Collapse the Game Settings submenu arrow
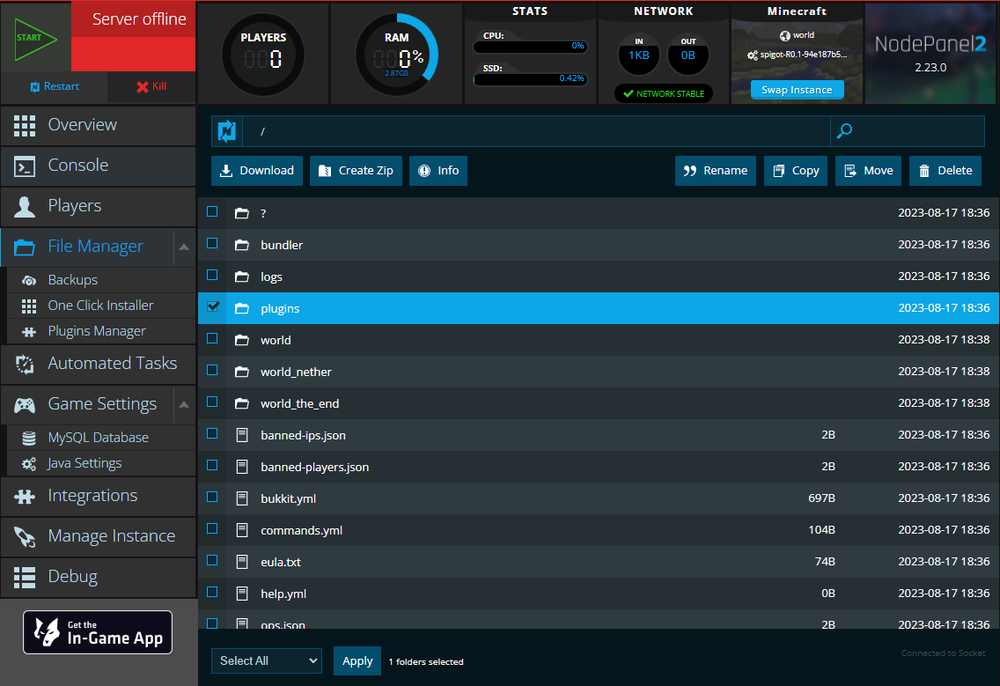 183,405
